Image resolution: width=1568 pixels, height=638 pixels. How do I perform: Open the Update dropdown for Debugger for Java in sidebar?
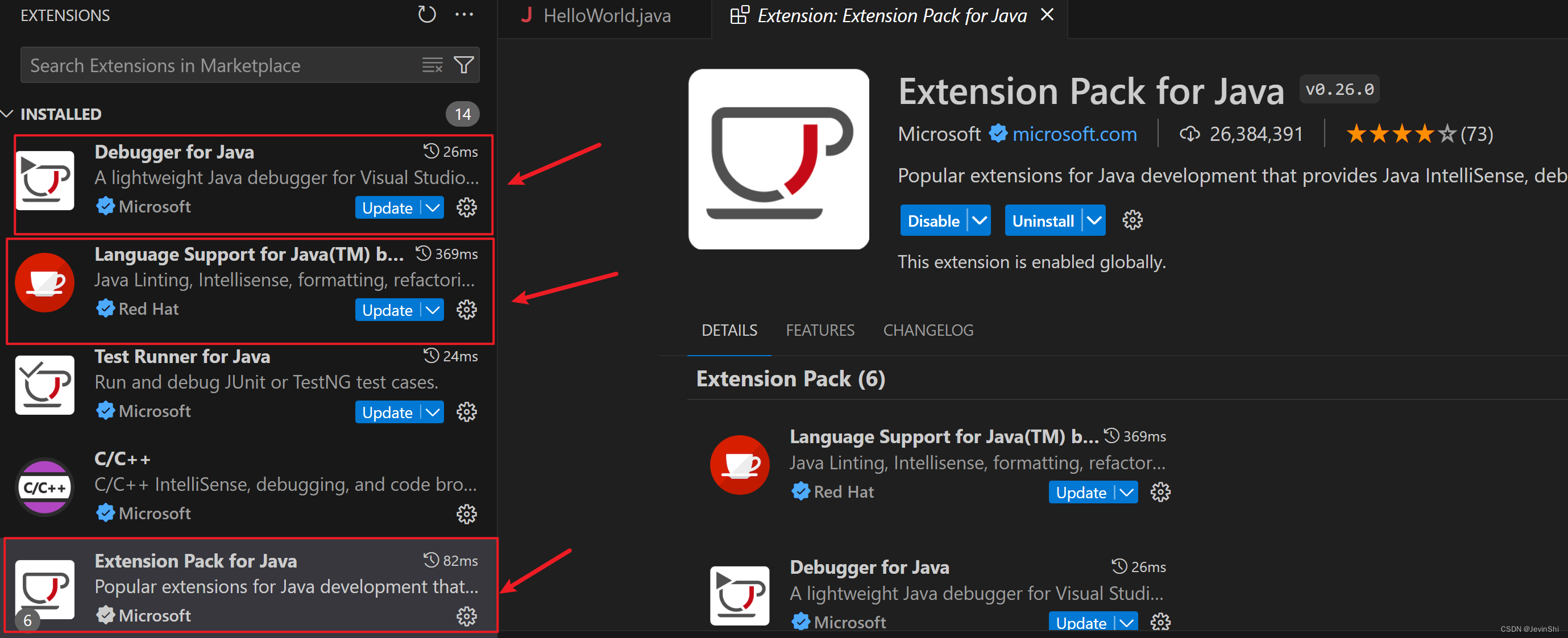tap(433, 207)
